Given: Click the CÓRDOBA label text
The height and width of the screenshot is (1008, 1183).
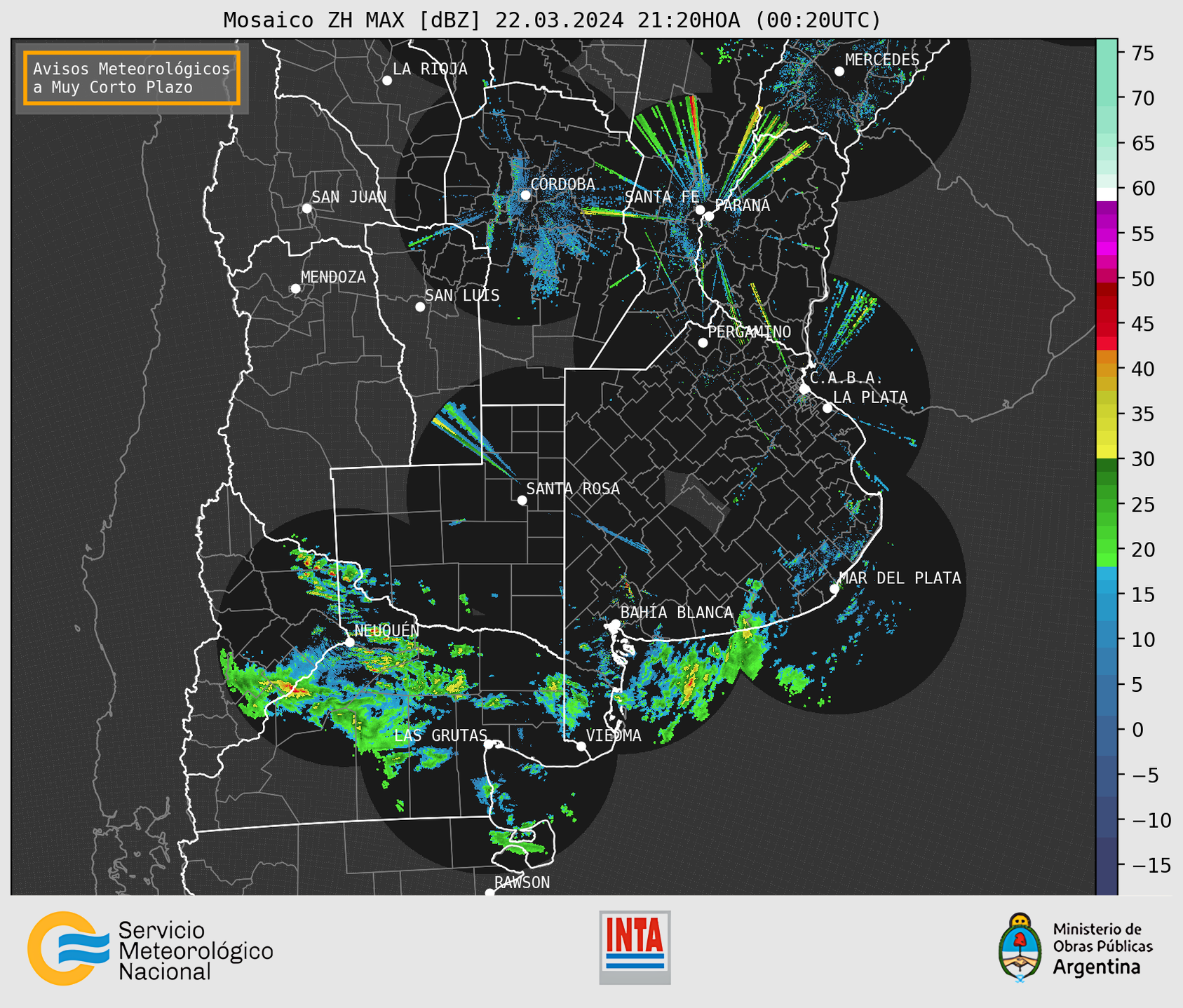Looking at the screenshot, I should (562, 184).
